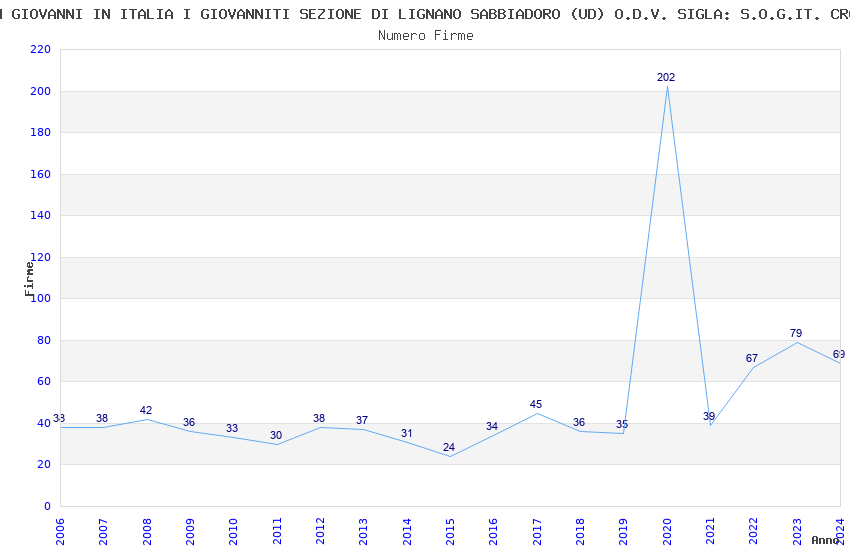850x550 pixels.
Task: Select the 2015 year tick label
Action: pos(450,530)
